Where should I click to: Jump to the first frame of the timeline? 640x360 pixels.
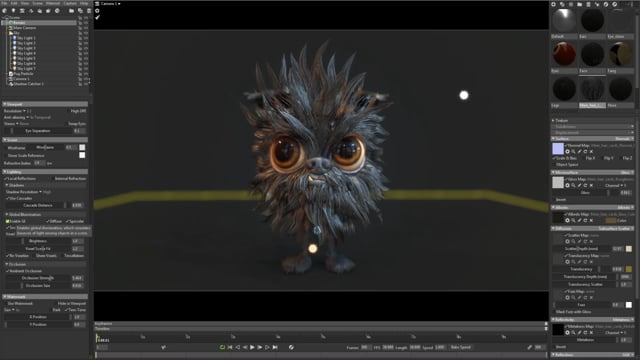[230, 347]
